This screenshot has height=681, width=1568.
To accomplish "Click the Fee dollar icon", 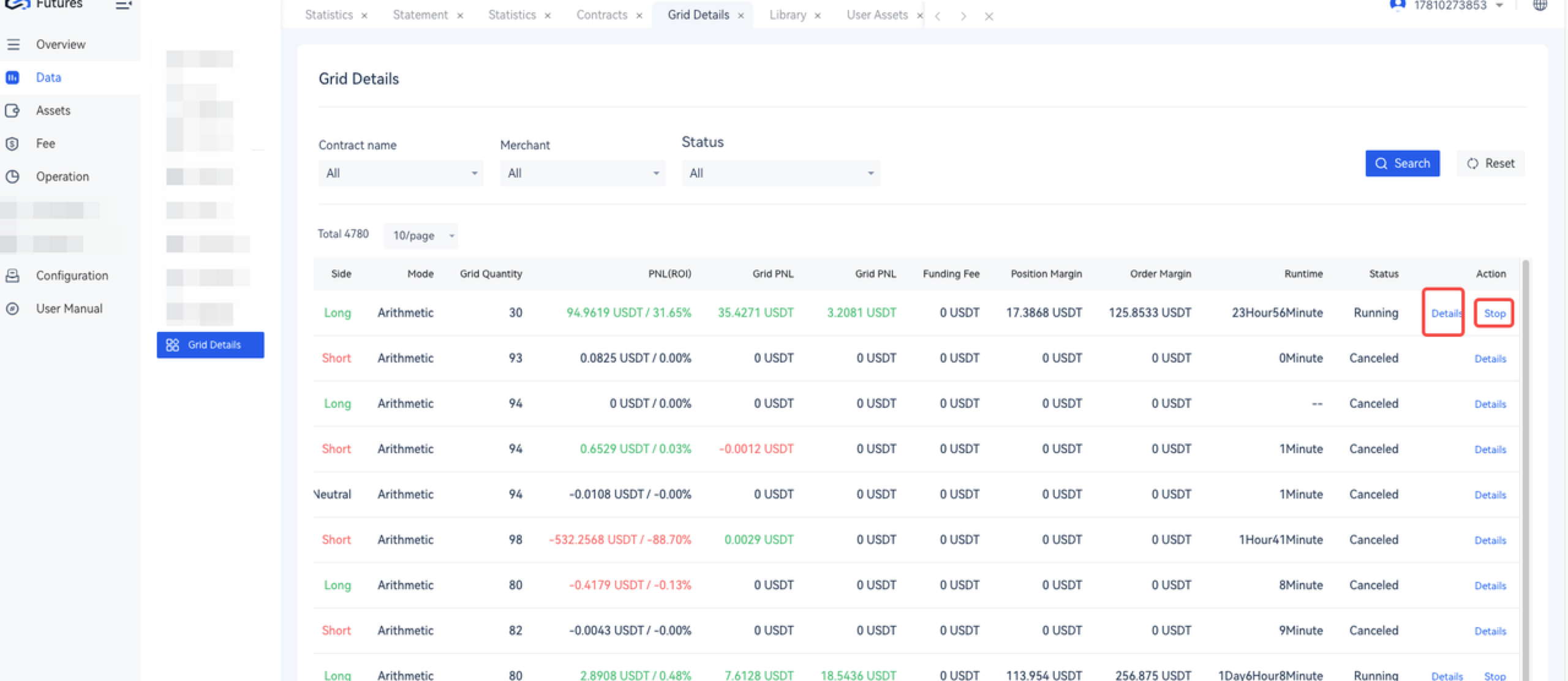I will point(12,143).
